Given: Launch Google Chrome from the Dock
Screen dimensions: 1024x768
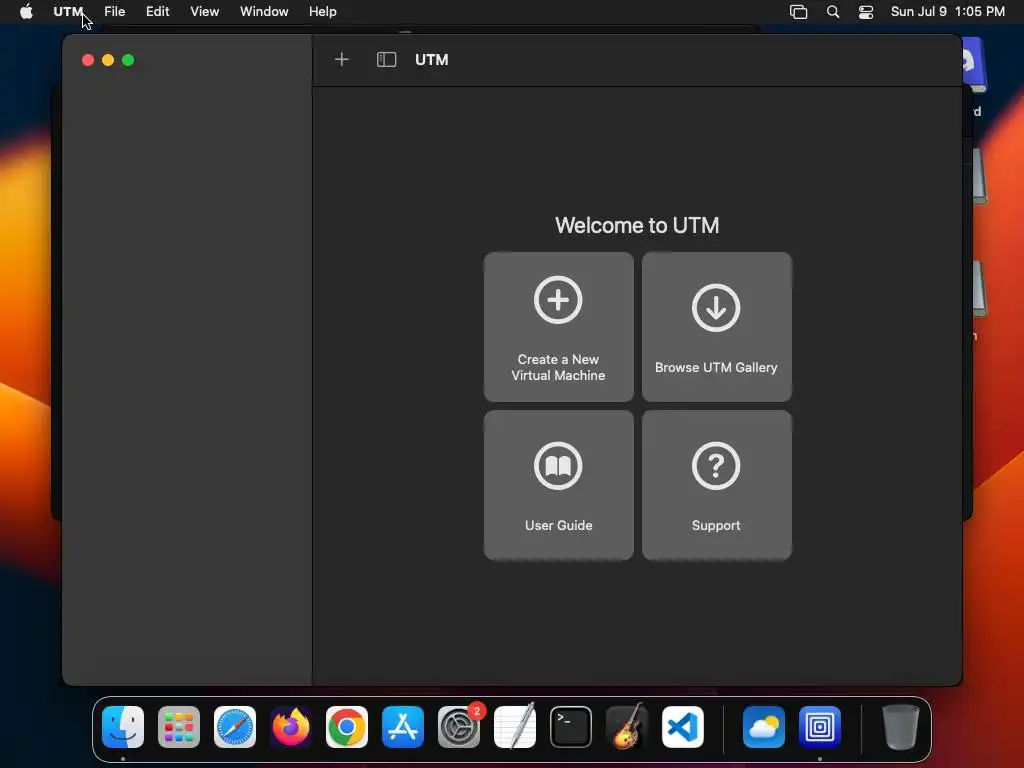Looking at the screenshot, I should tap(347, 727).
